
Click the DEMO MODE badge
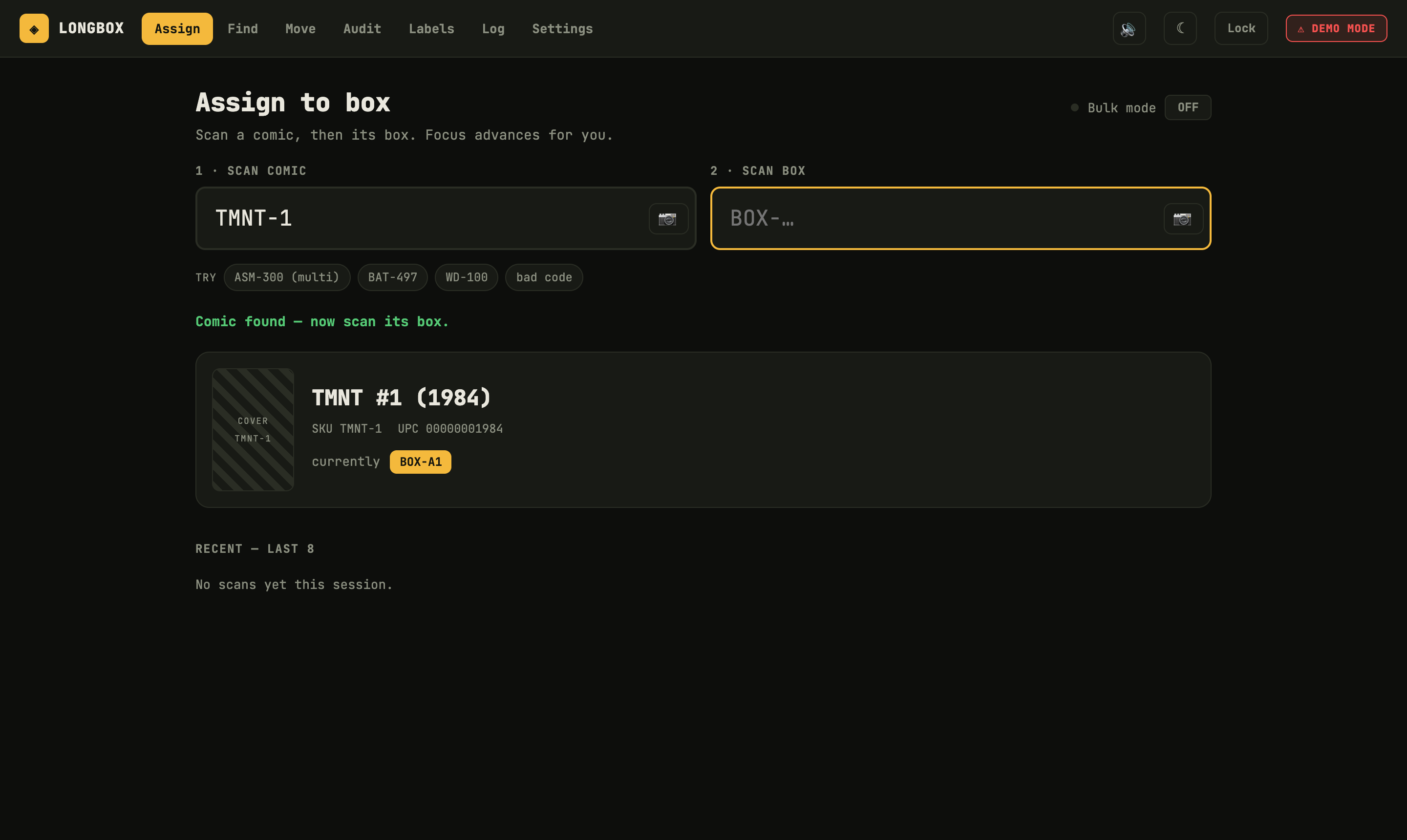[1336, 28]
